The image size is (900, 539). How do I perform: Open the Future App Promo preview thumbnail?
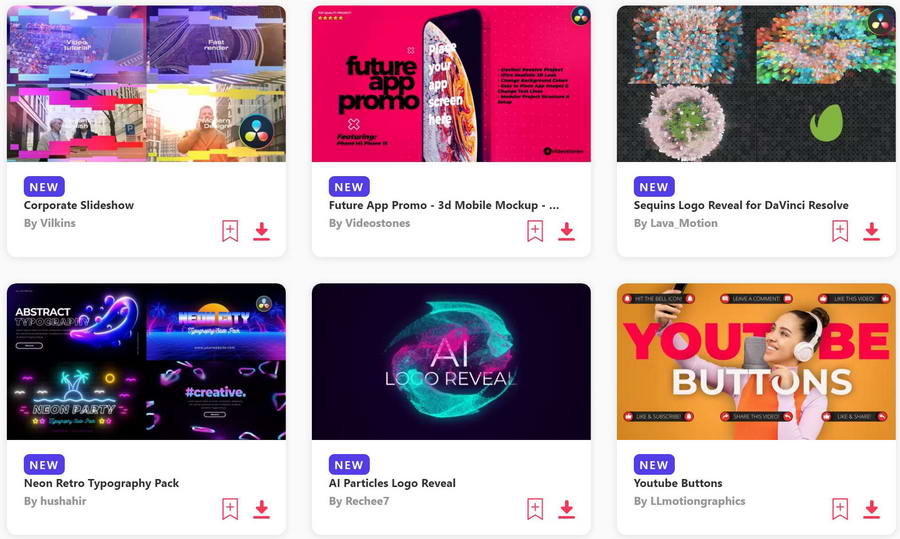[x=451, y=84]
